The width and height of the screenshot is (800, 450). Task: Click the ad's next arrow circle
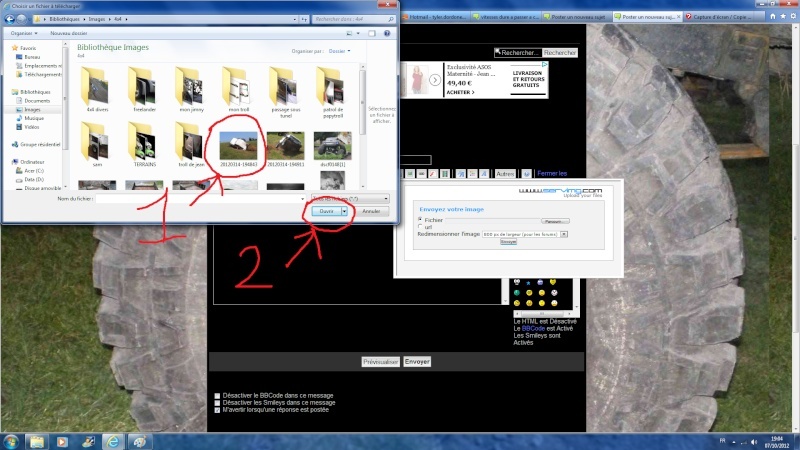point(435,80)
